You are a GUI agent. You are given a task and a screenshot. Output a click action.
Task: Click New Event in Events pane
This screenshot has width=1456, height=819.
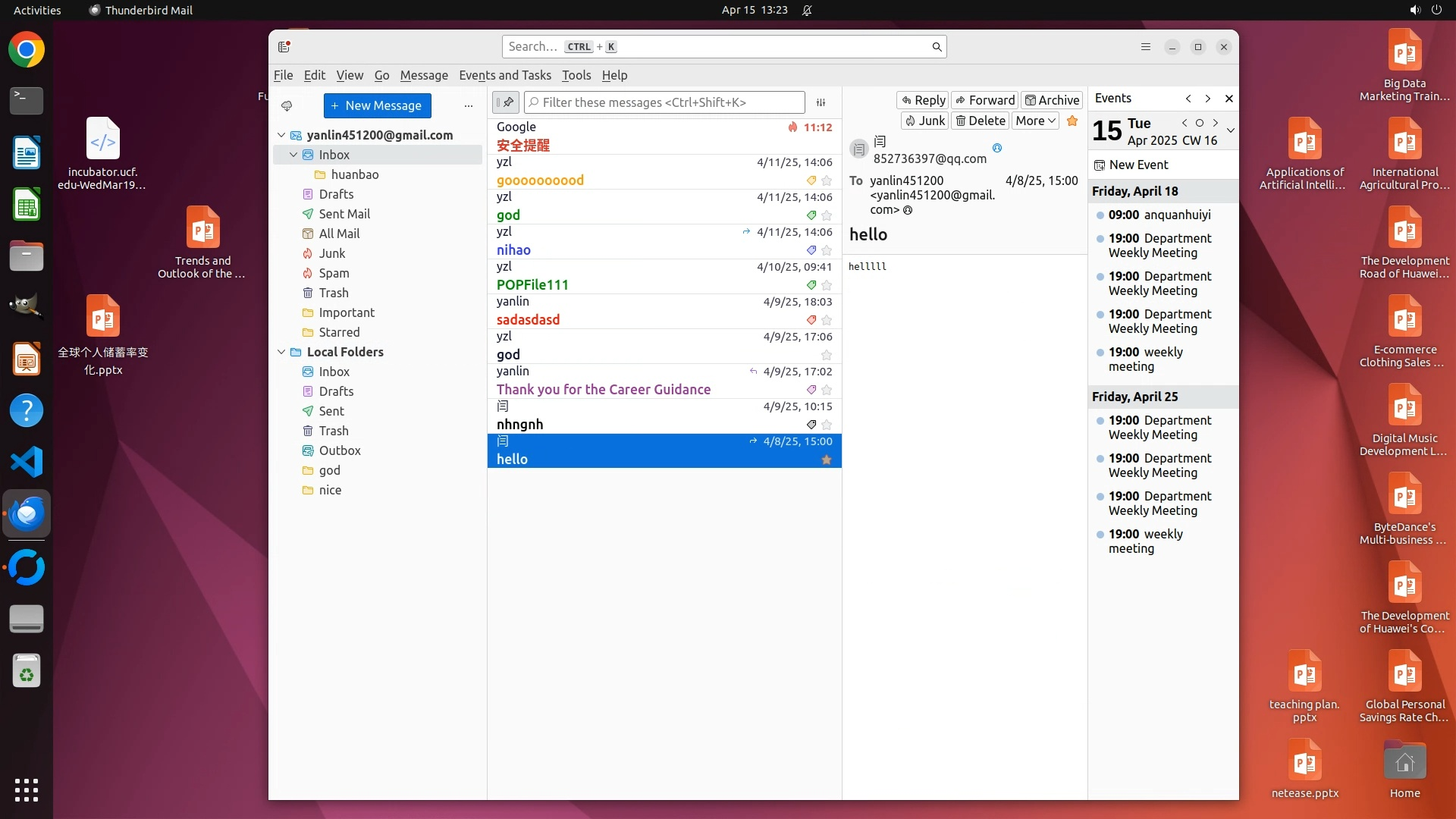coord(1137,165)
